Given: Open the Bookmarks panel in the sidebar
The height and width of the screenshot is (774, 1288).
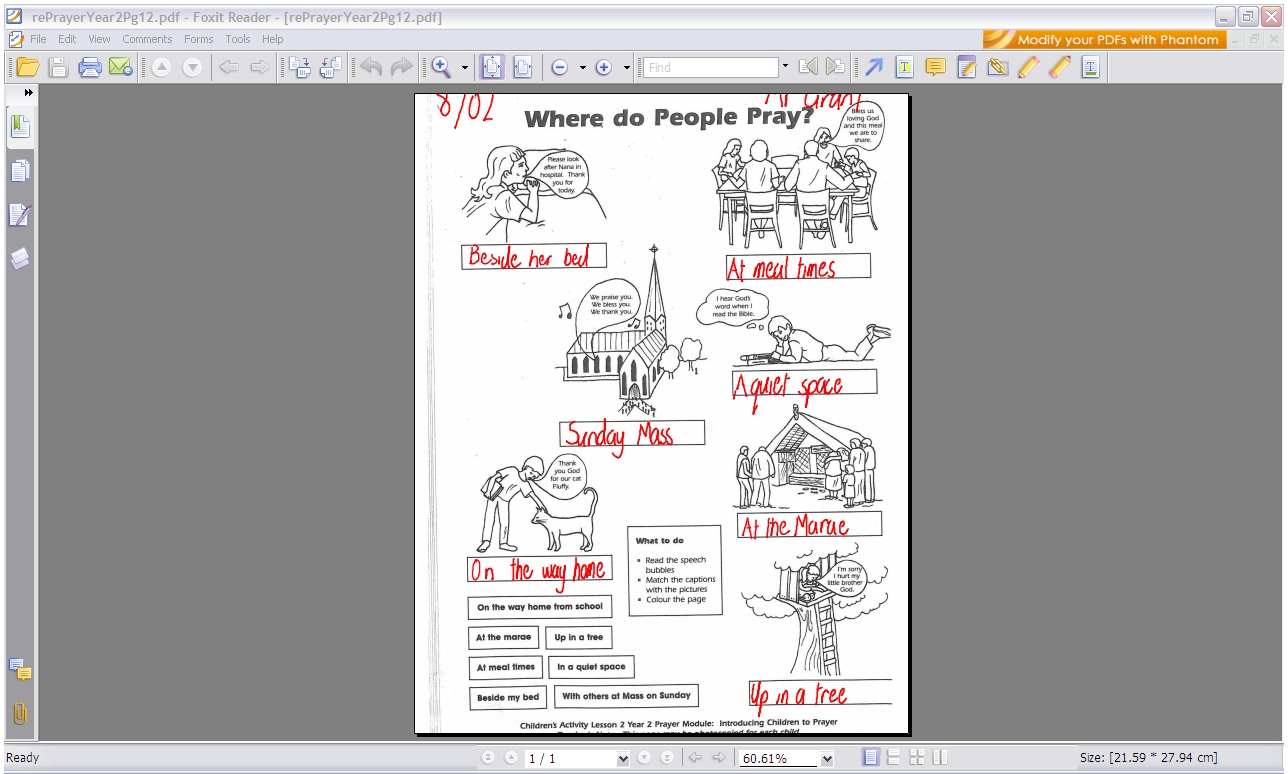Looking at the screenshot, I should point(20,127).
